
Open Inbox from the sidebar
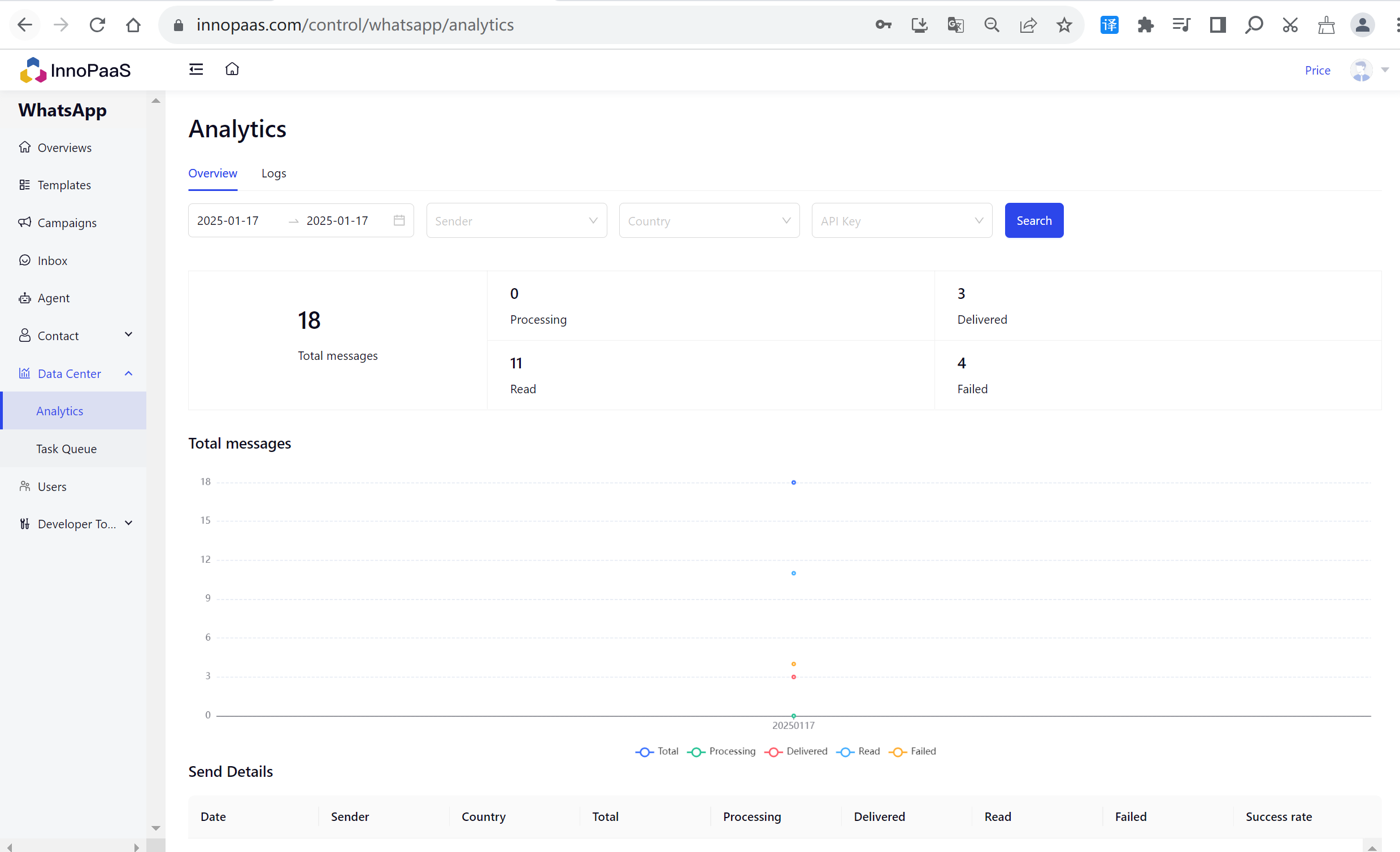pos(53,260)
